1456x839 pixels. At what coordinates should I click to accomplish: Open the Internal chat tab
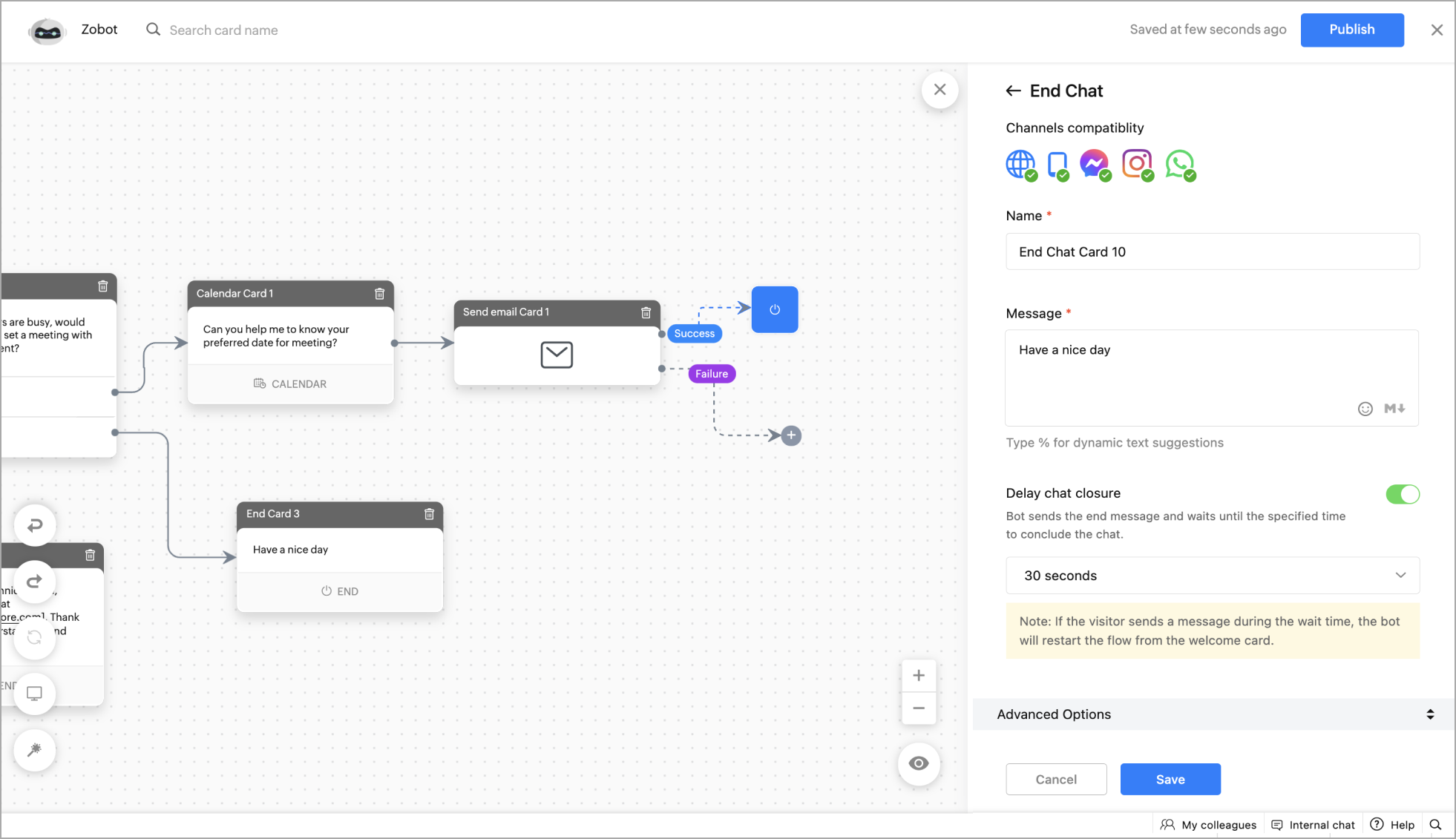click(1313, 825)
